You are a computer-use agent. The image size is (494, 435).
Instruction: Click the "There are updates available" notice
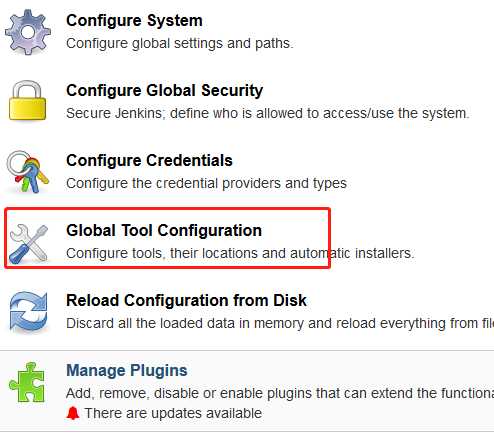(173, 413)
